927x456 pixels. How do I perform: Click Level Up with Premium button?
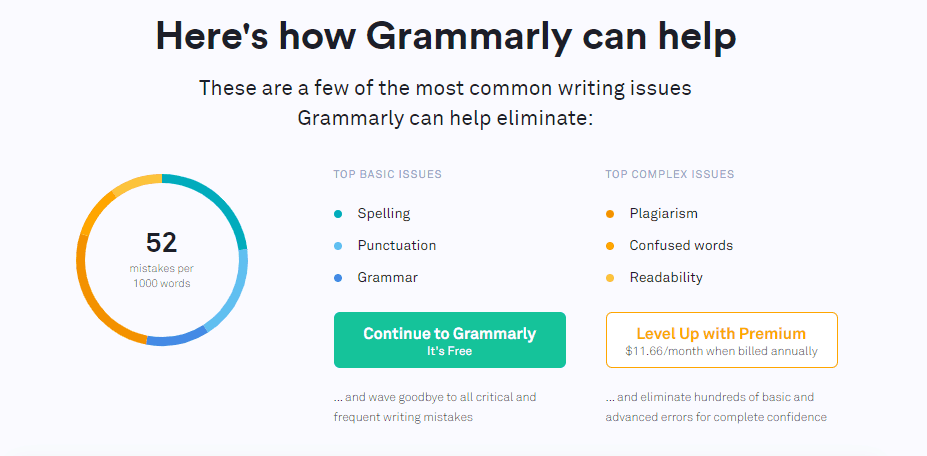point(722,340)
